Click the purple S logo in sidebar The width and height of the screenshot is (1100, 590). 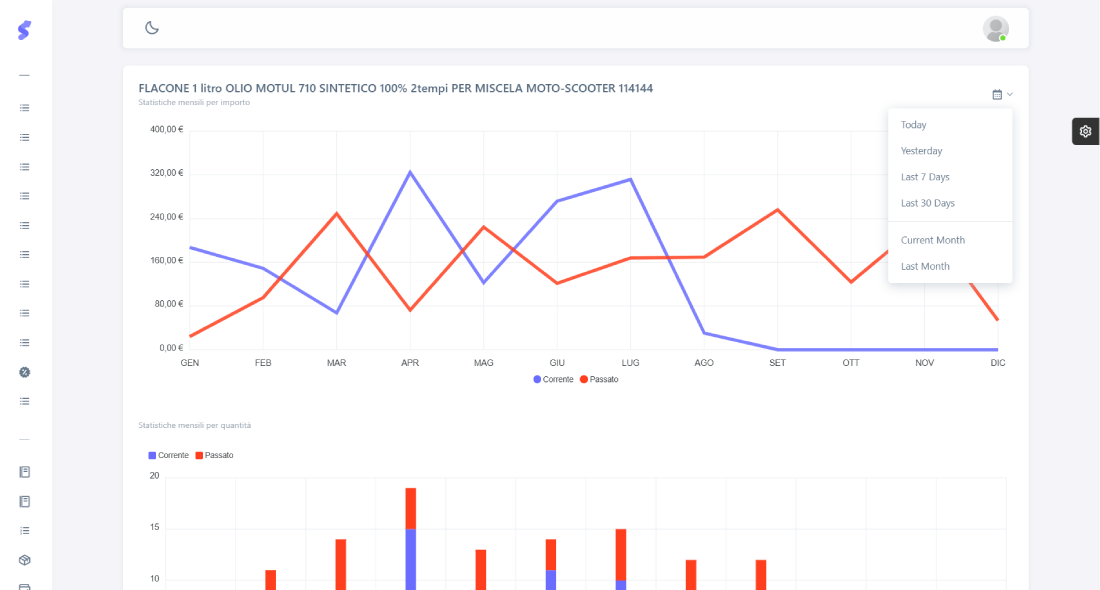24,30
